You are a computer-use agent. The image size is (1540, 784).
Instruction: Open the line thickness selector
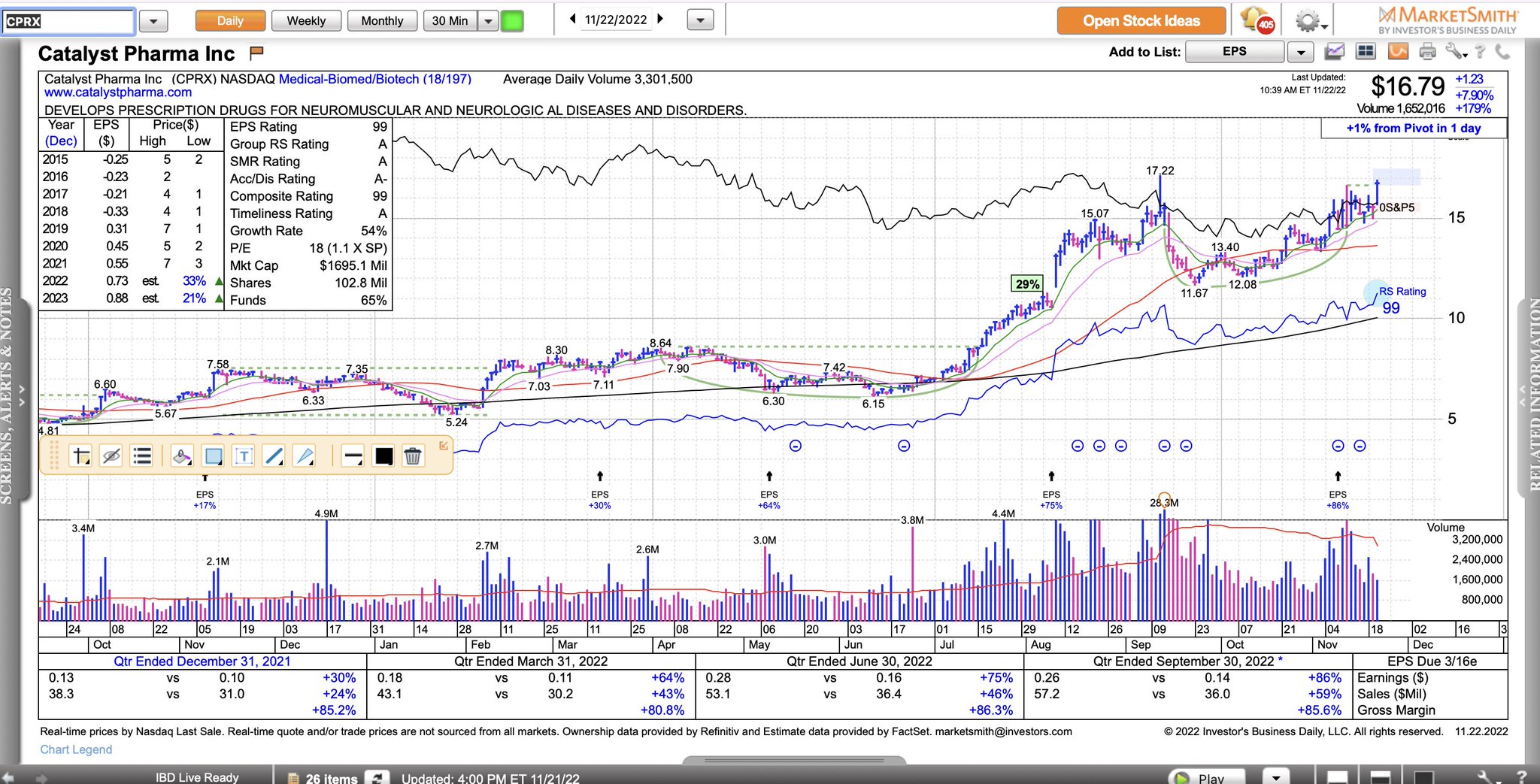[353, 456]
